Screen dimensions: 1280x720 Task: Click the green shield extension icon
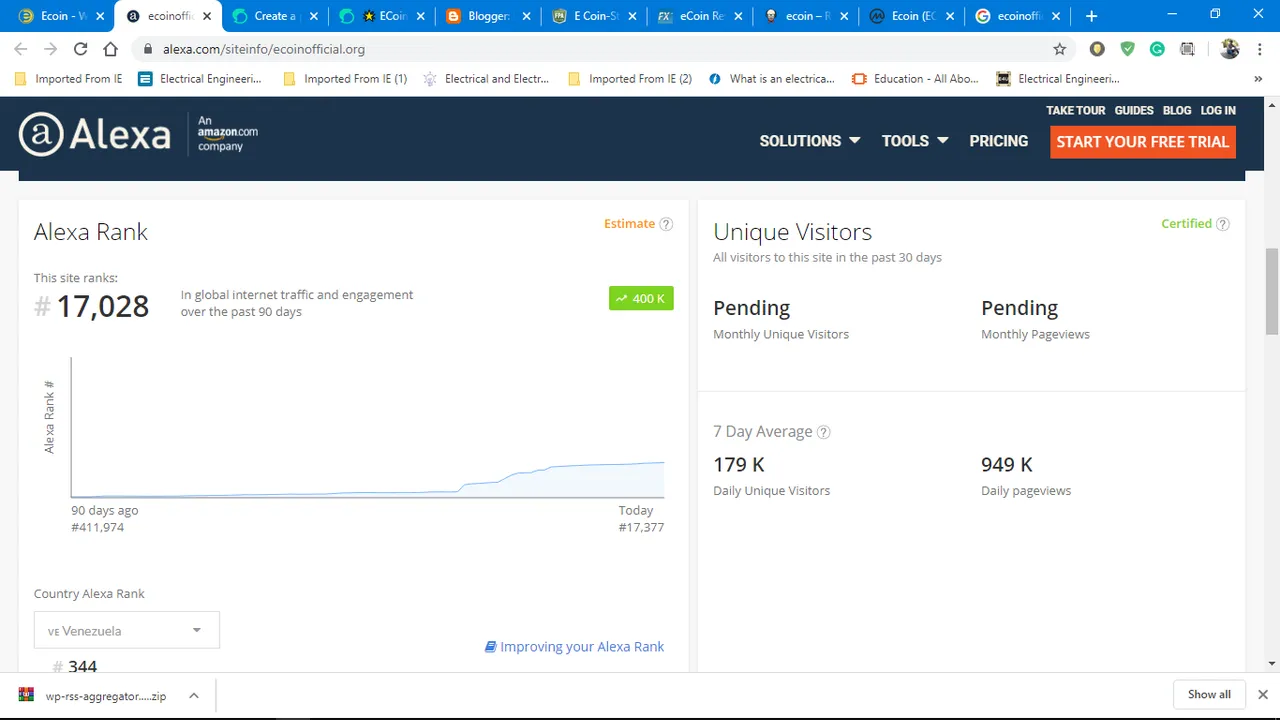click(x=1128, y=49)
